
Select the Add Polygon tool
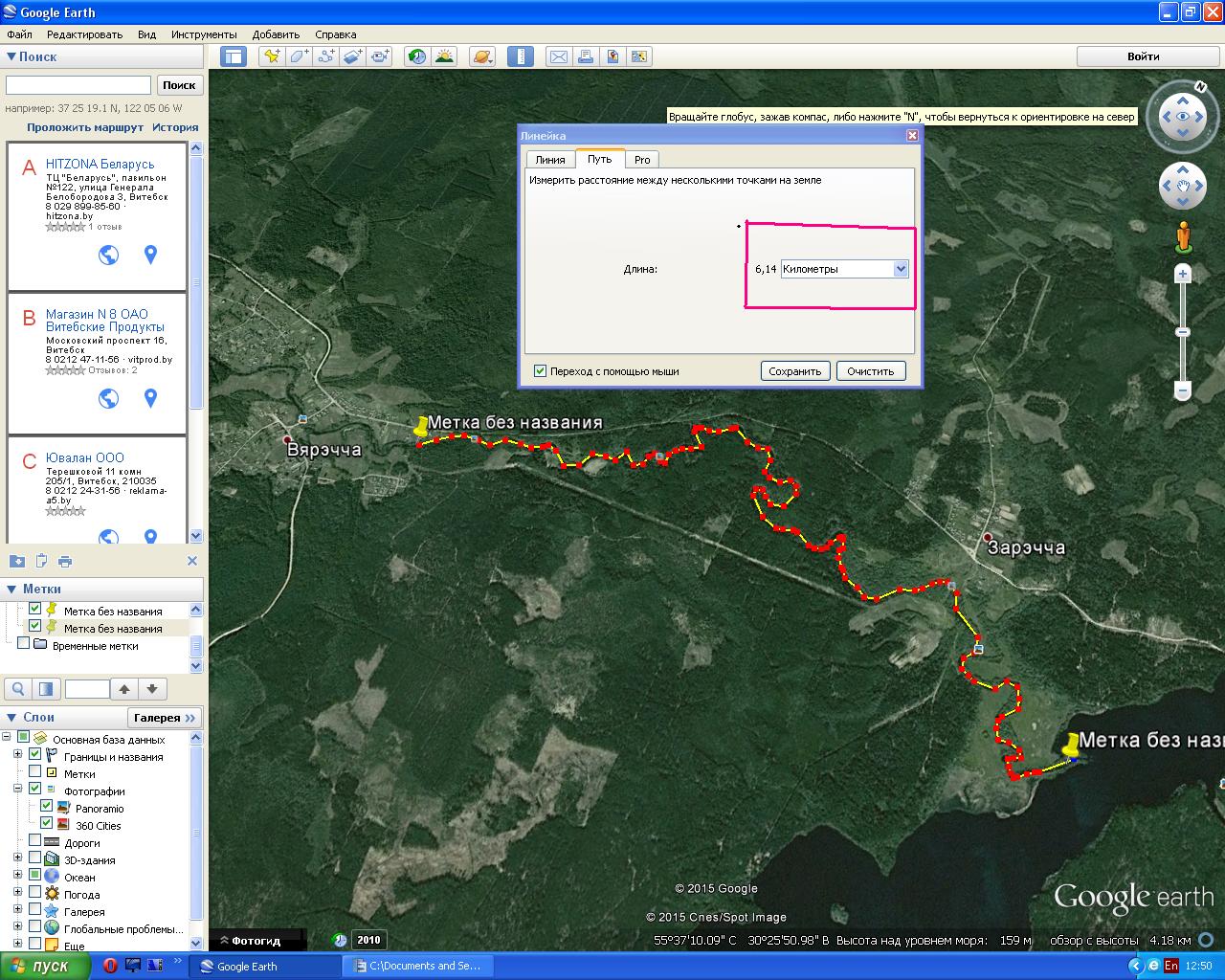tap(300, 56)
